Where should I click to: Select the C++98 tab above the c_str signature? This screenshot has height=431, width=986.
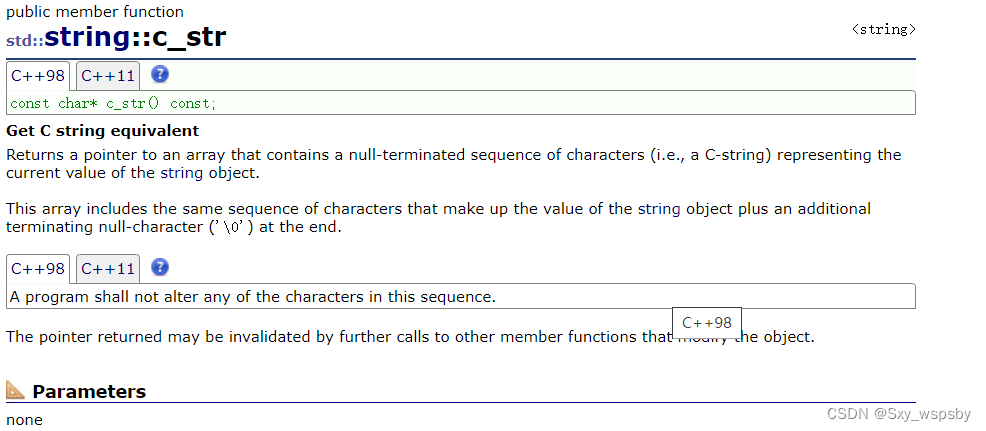pyautogui.click(x=39, y=75)
